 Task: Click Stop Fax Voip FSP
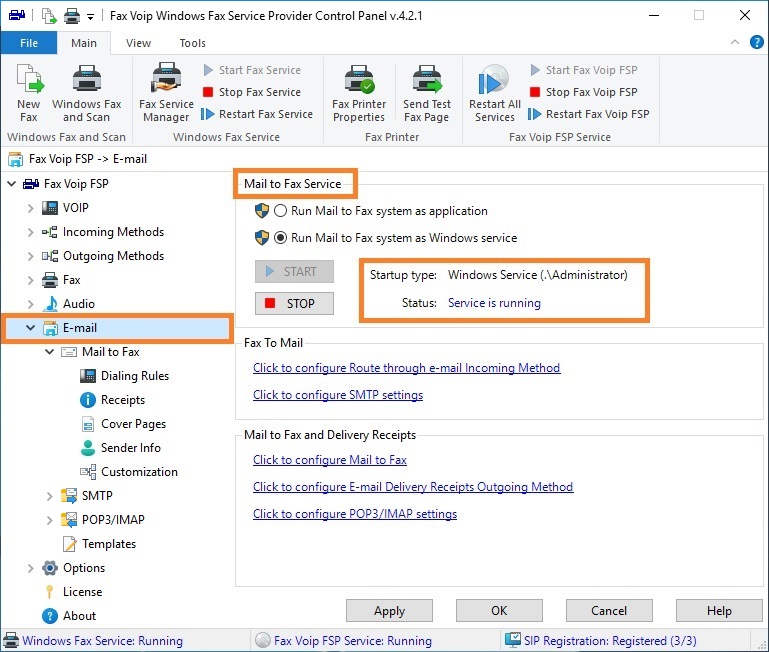[584, 92]
